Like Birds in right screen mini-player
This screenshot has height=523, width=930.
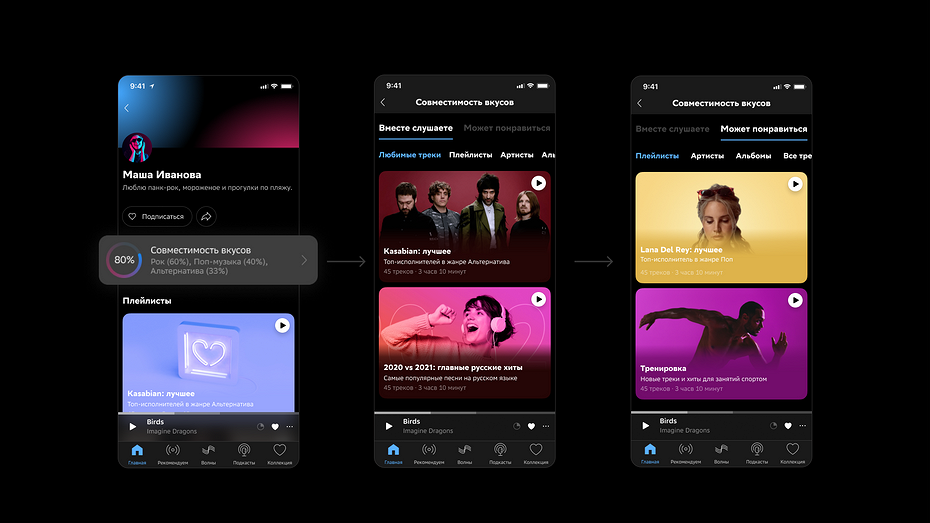pos(788,425)
